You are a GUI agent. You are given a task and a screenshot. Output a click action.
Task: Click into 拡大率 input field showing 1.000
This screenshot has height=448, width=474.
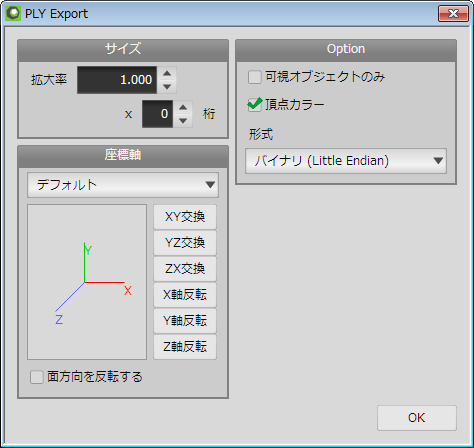117,80
